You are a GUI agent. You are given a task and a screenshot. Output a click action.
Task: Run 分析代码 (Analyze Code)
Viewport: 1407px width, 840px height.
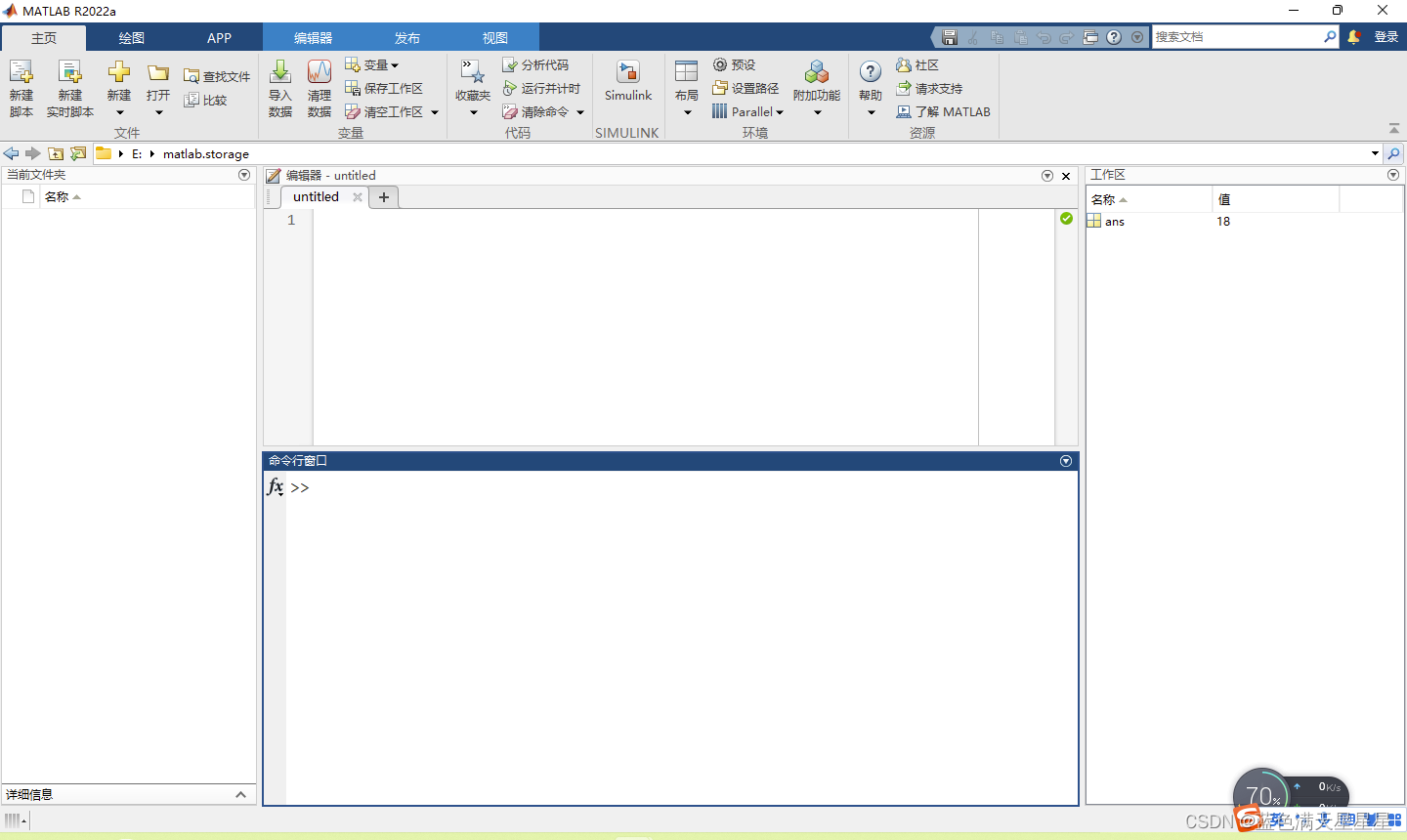point(535,64)
